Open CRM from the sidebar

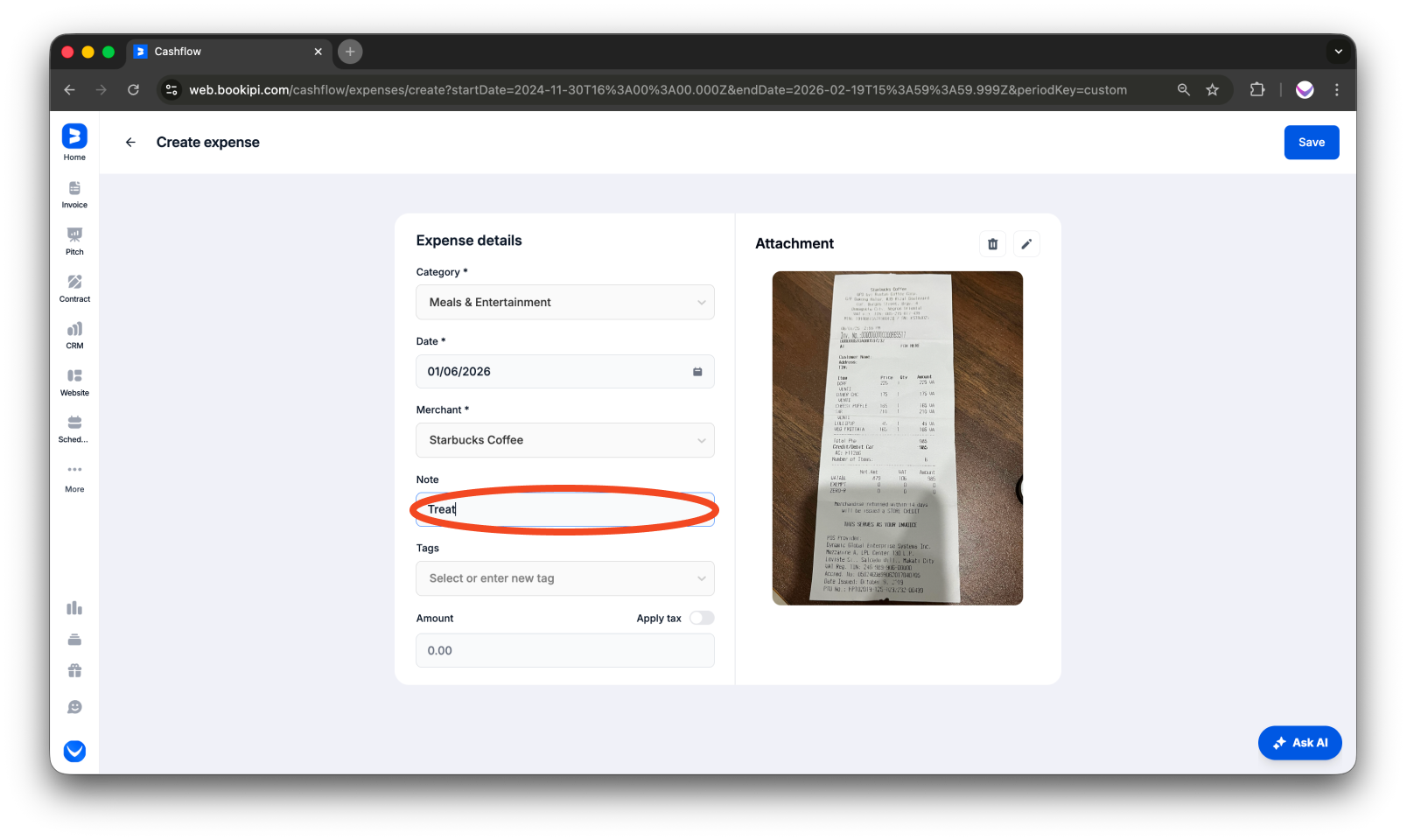coord(74,335)
